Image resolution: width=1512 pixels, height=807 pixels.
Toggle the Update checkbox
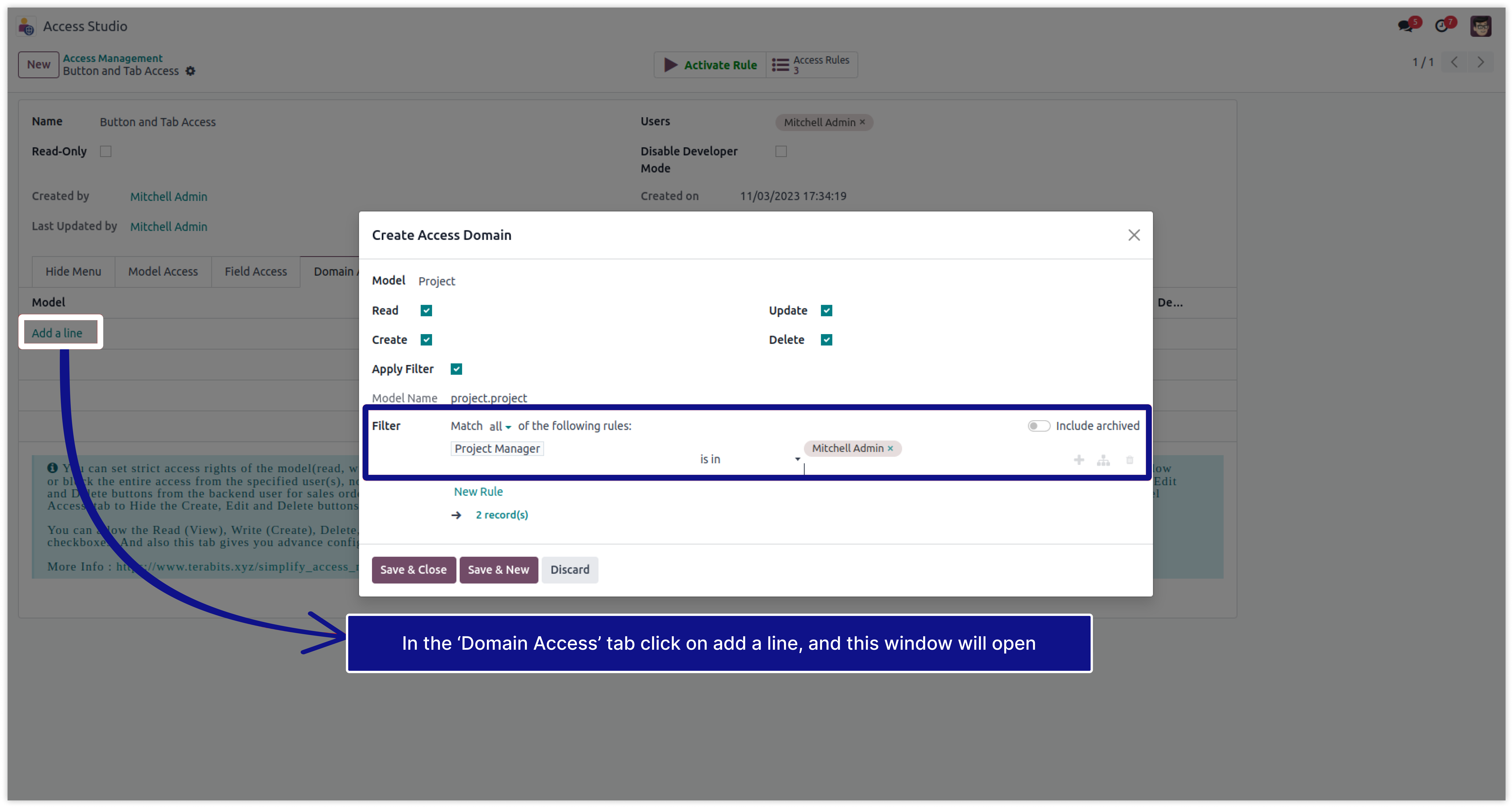(x=826, y=311)
